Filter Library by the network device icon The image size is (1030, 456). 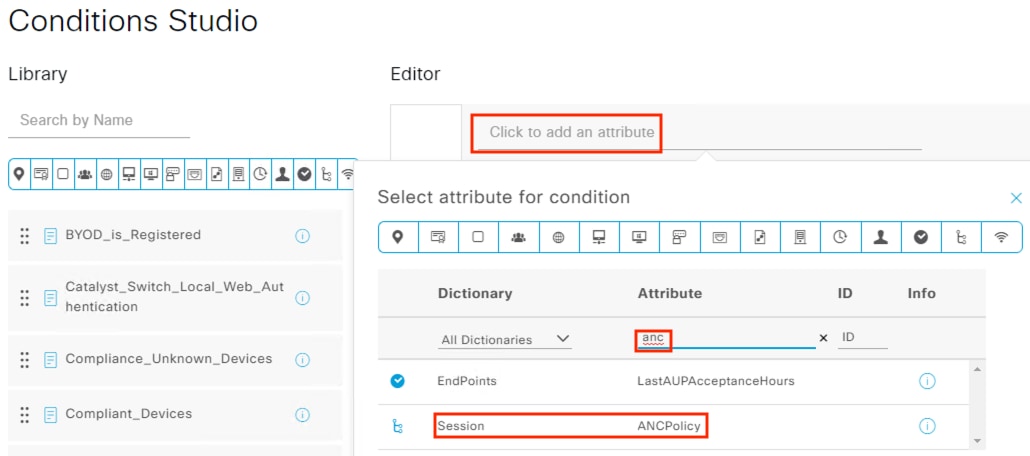129,174
